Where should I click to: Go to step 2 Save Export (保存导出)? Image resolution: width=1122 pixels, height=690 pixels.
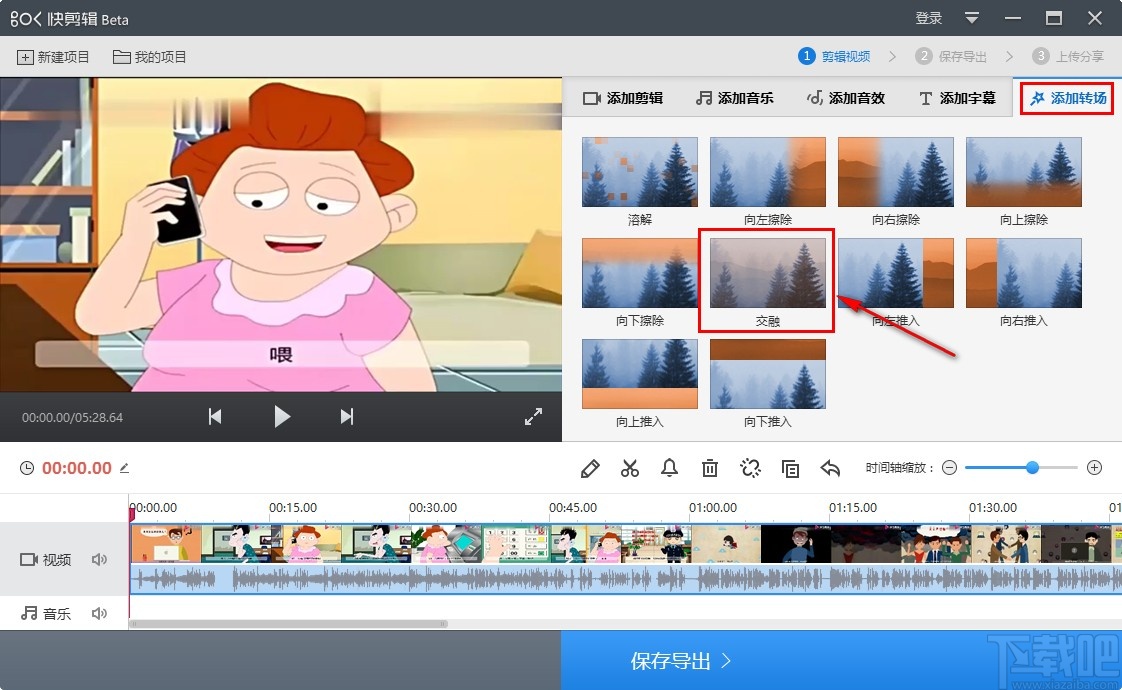[x=951, y=57]
